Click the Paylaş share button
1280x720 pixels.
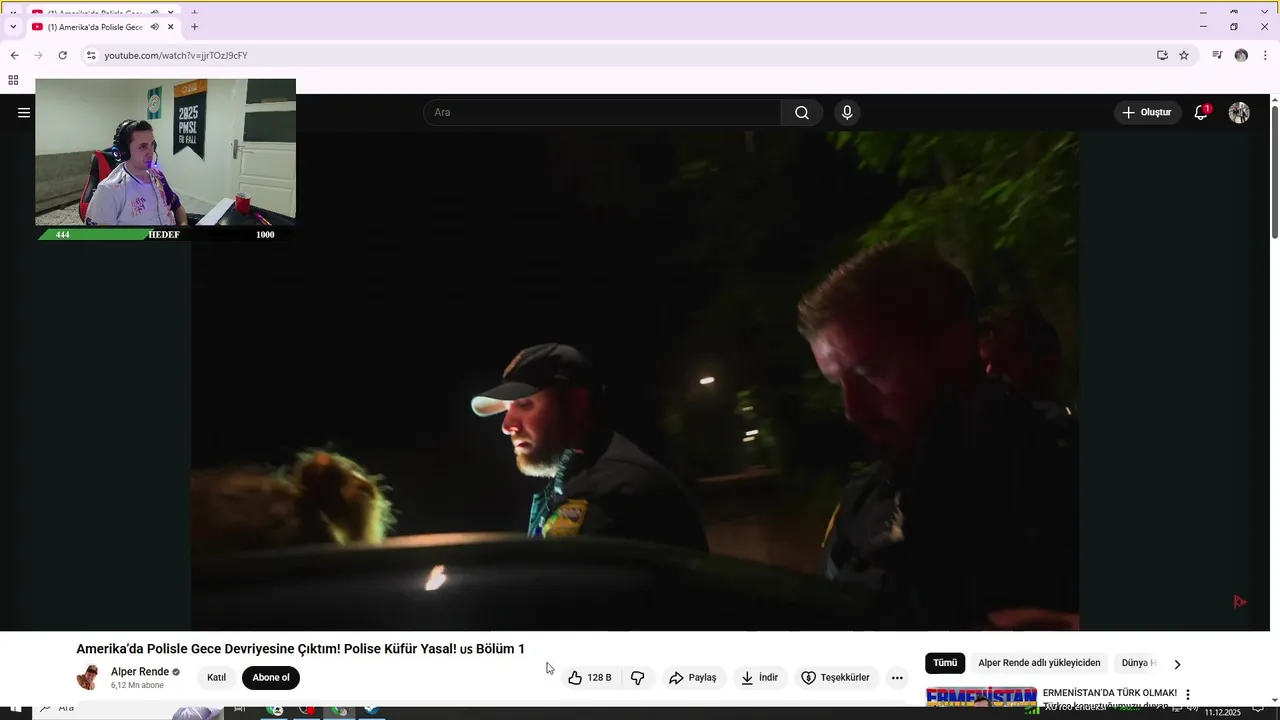coord(693,678)
